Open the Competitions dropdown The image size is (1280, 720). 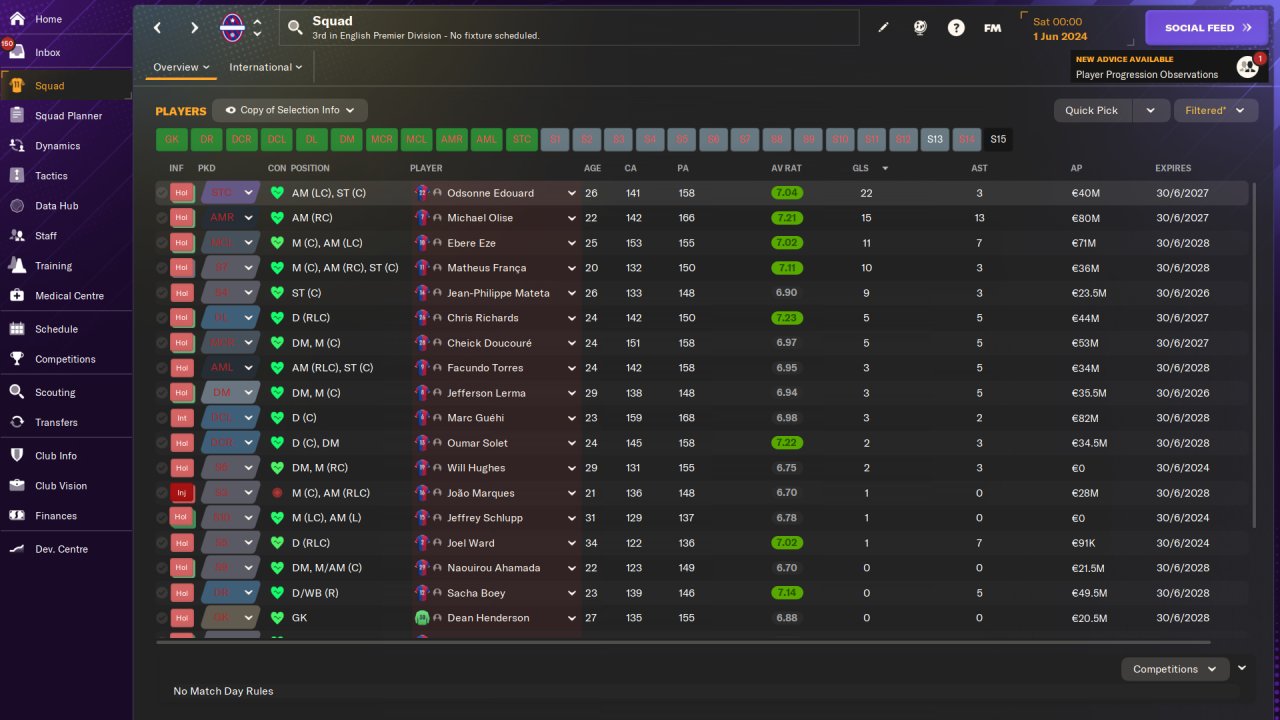coord(1175,669)
